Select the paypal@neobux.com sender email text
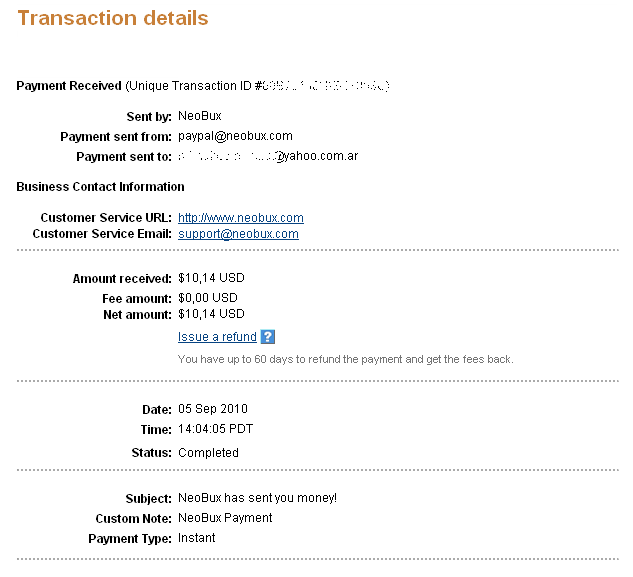The width and height of the screenshot is (633, 577). click(235, 136)
